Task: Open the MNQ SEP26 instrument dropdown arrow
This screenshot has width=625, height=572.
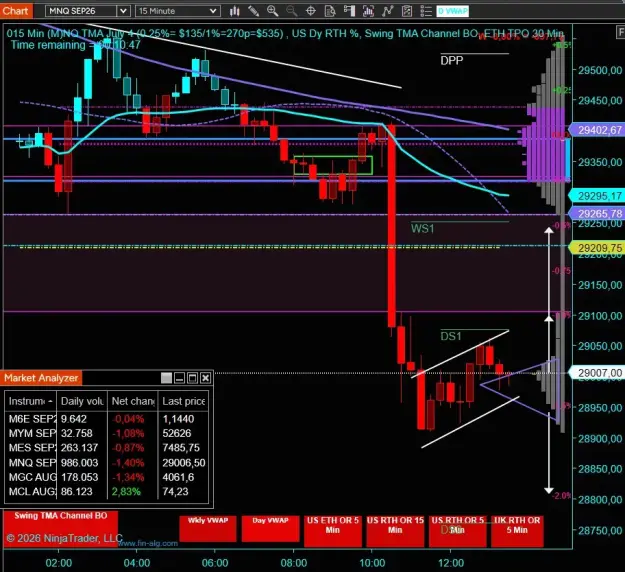Action: tap(124, 11)
